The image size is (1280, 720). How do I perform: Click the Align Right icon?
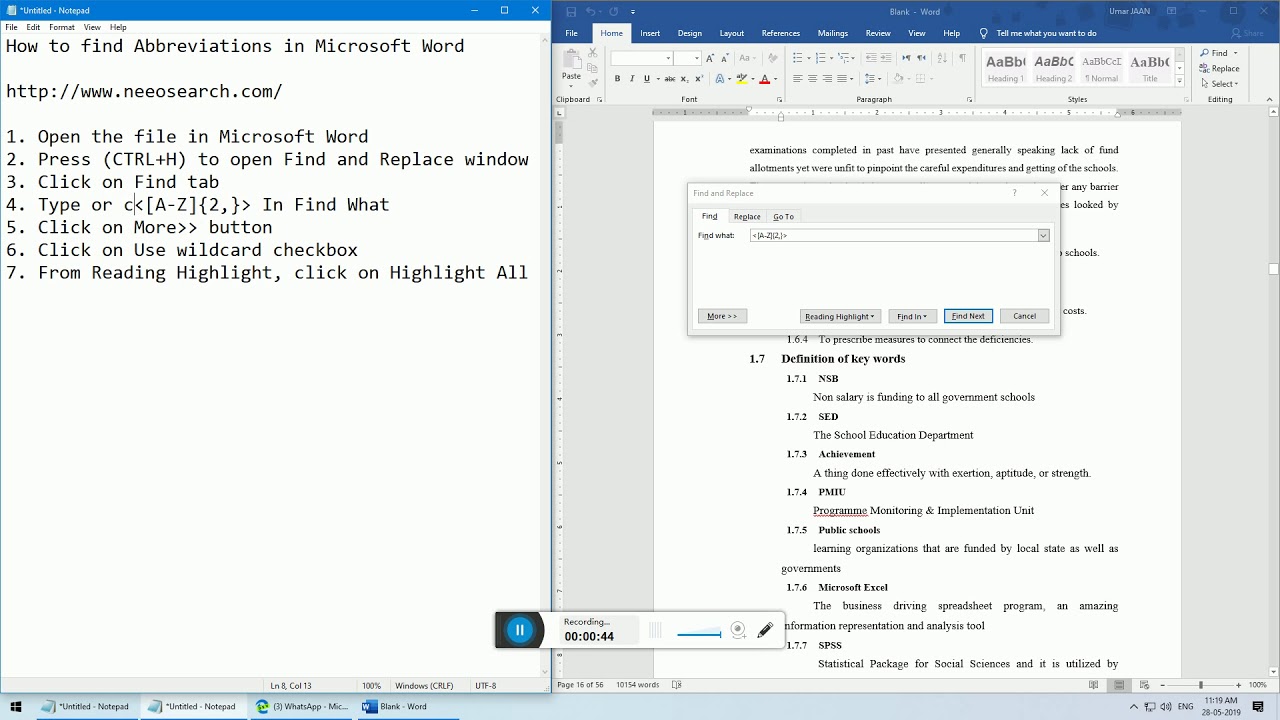[827, 78]
